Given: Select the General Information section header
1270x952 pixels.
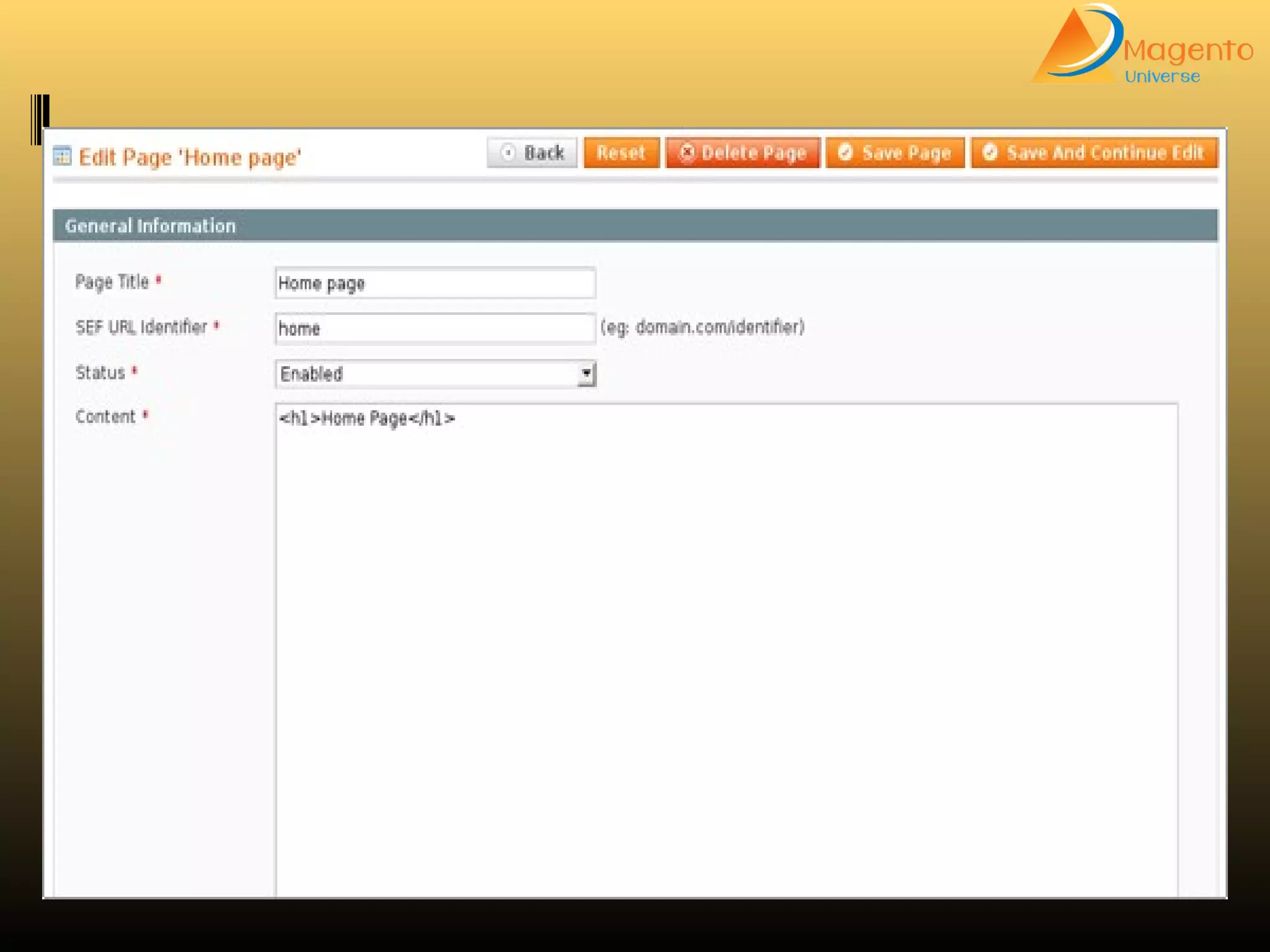Looking at the screenshot, I should click(150, 226).
